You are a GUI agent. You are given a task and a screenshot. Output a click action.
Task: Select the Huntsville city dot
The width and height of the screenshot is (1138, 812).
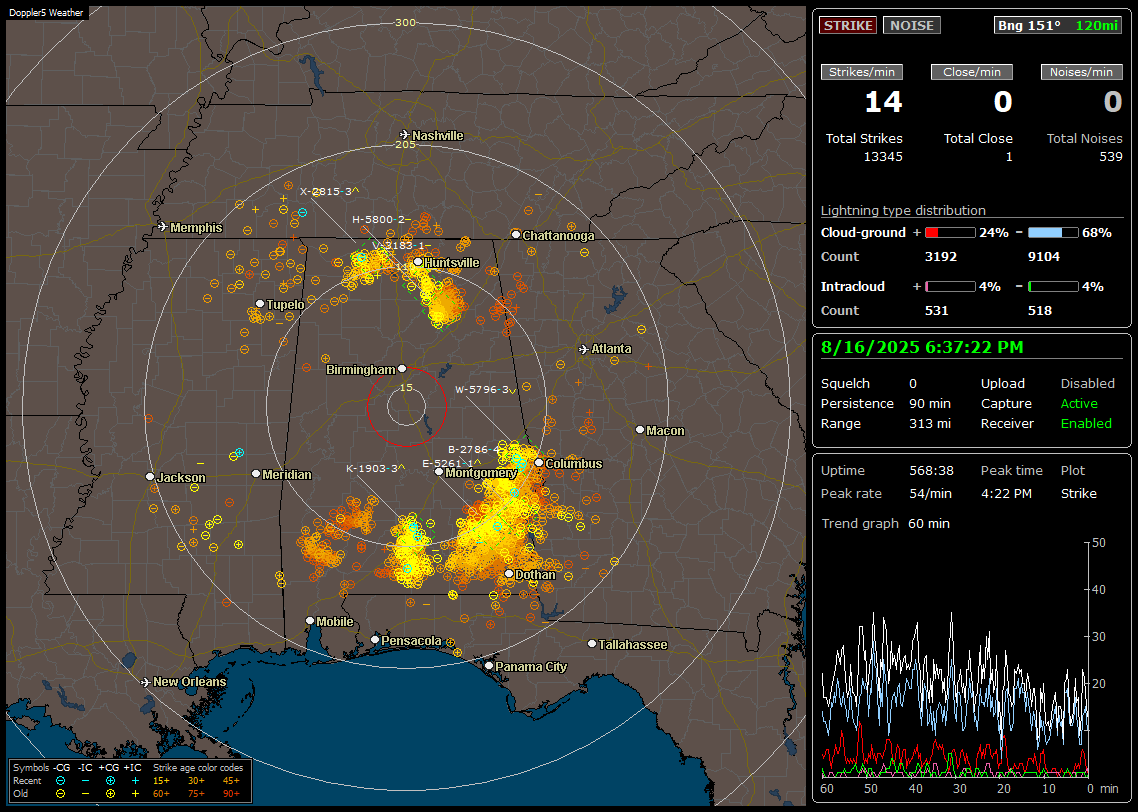pos(418,262)
